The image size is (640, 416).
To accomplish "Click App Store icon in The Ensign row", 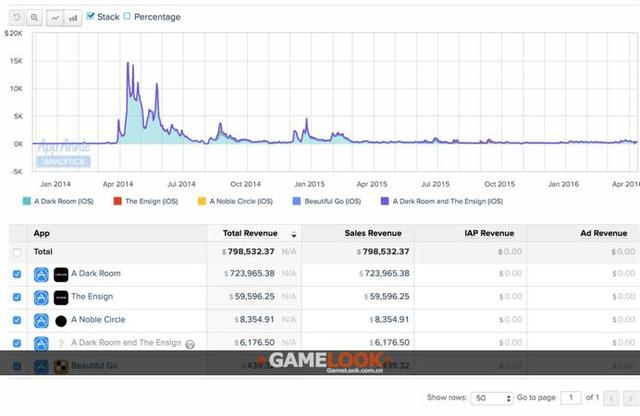I will (41, 296).
